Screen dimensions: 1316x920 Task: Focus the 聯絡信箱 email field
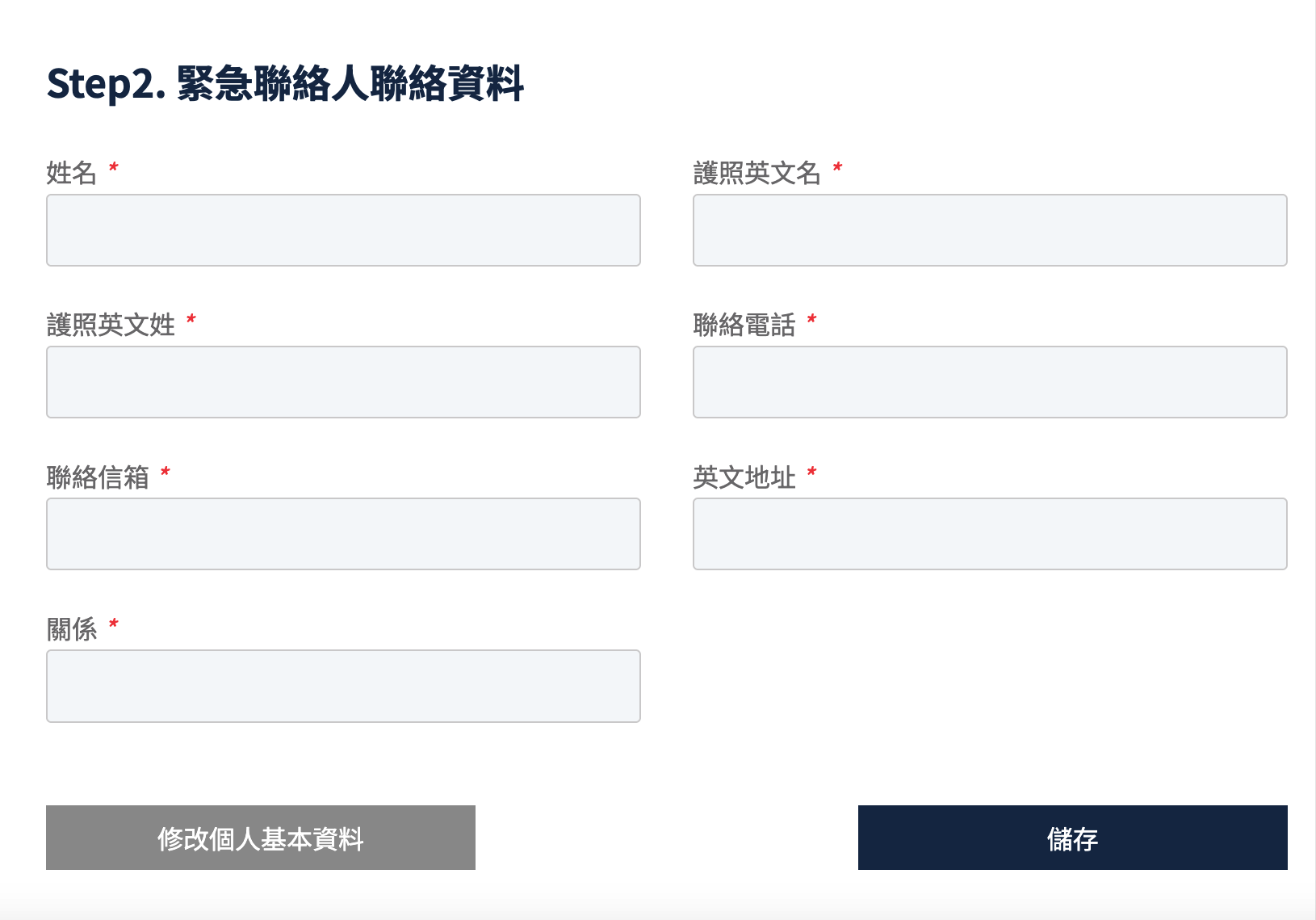(343, 534)
